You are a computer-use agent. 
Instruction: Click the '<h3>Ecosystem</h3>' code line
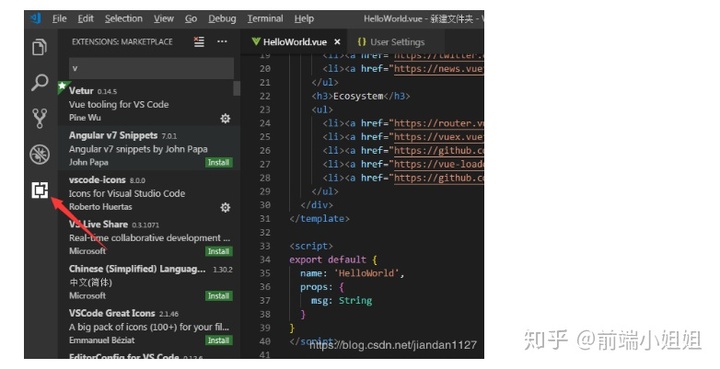(361, 96)
